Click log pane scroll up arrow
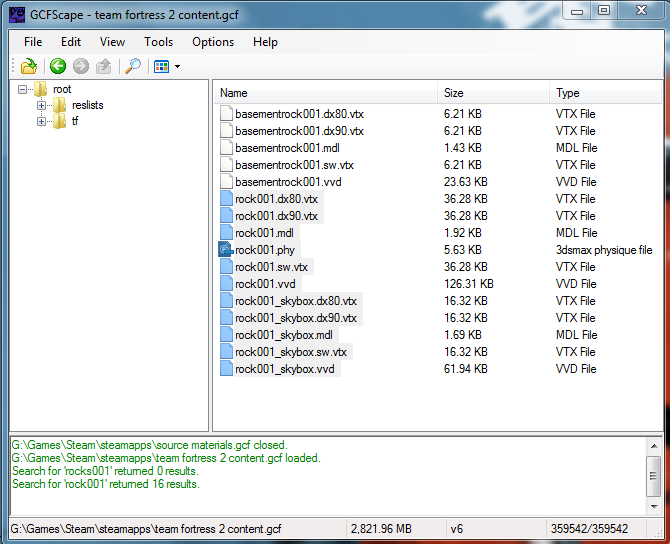 [x=654, y=446]
